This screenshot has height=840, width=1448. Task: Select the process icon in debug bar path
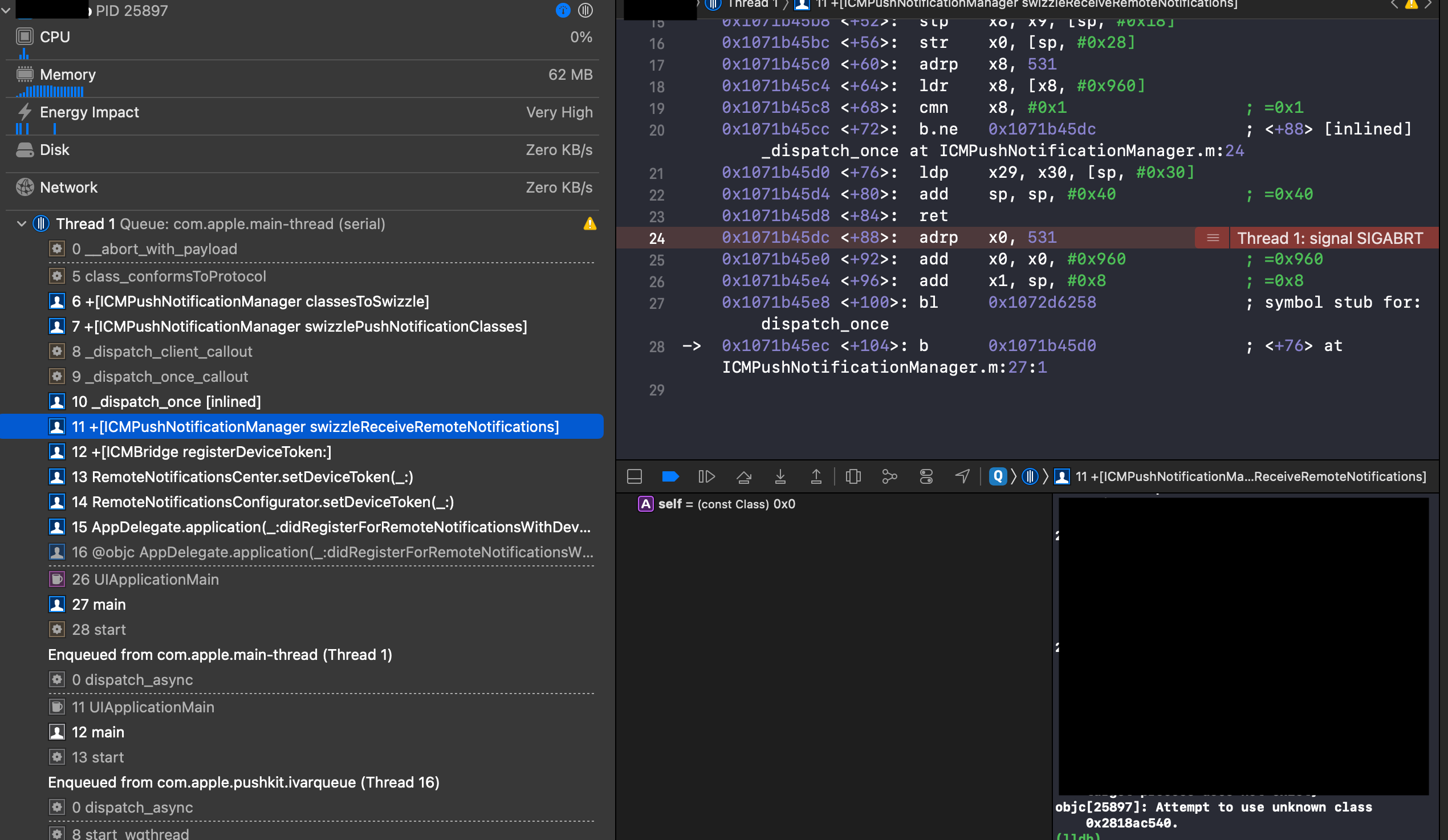998,476
